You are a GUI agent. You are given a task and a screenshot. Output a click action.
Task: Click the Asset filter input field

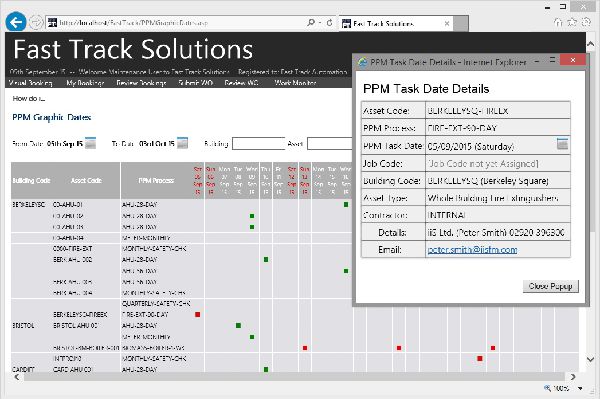tap(330, 143)
